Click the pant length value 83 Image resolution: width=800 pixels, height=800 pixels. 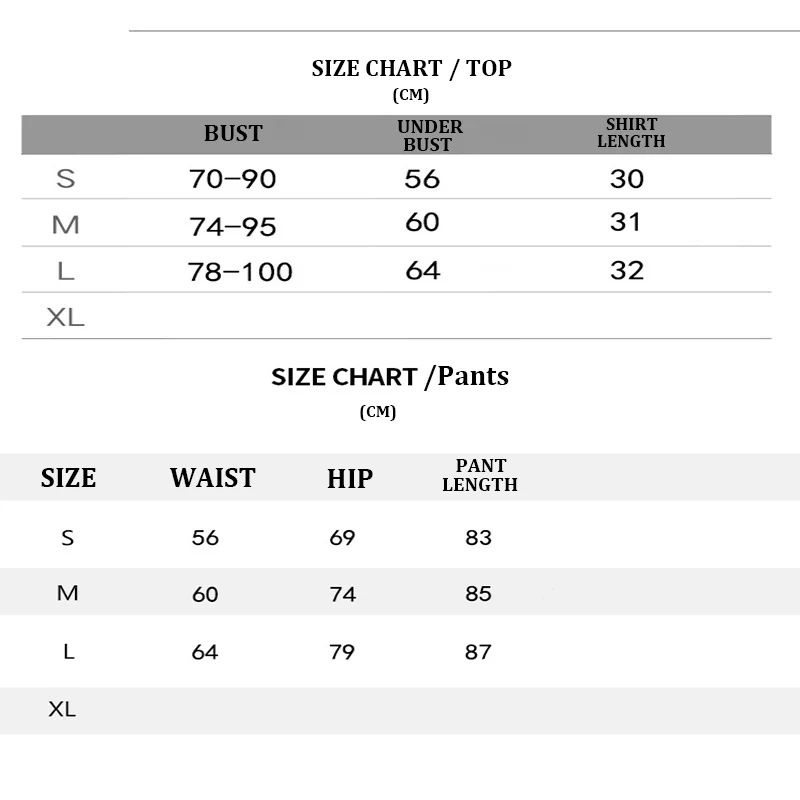(478, 538)
